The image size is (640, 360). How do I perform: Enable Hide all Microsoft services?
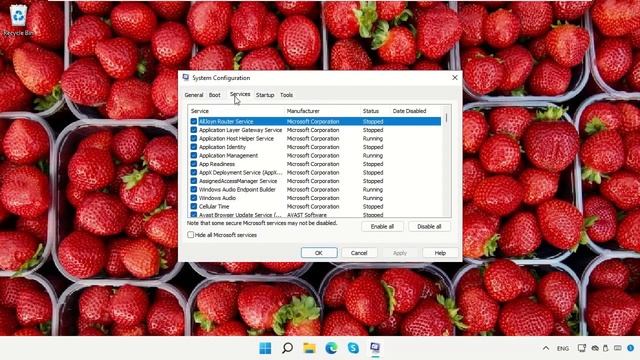coord(191,235)
